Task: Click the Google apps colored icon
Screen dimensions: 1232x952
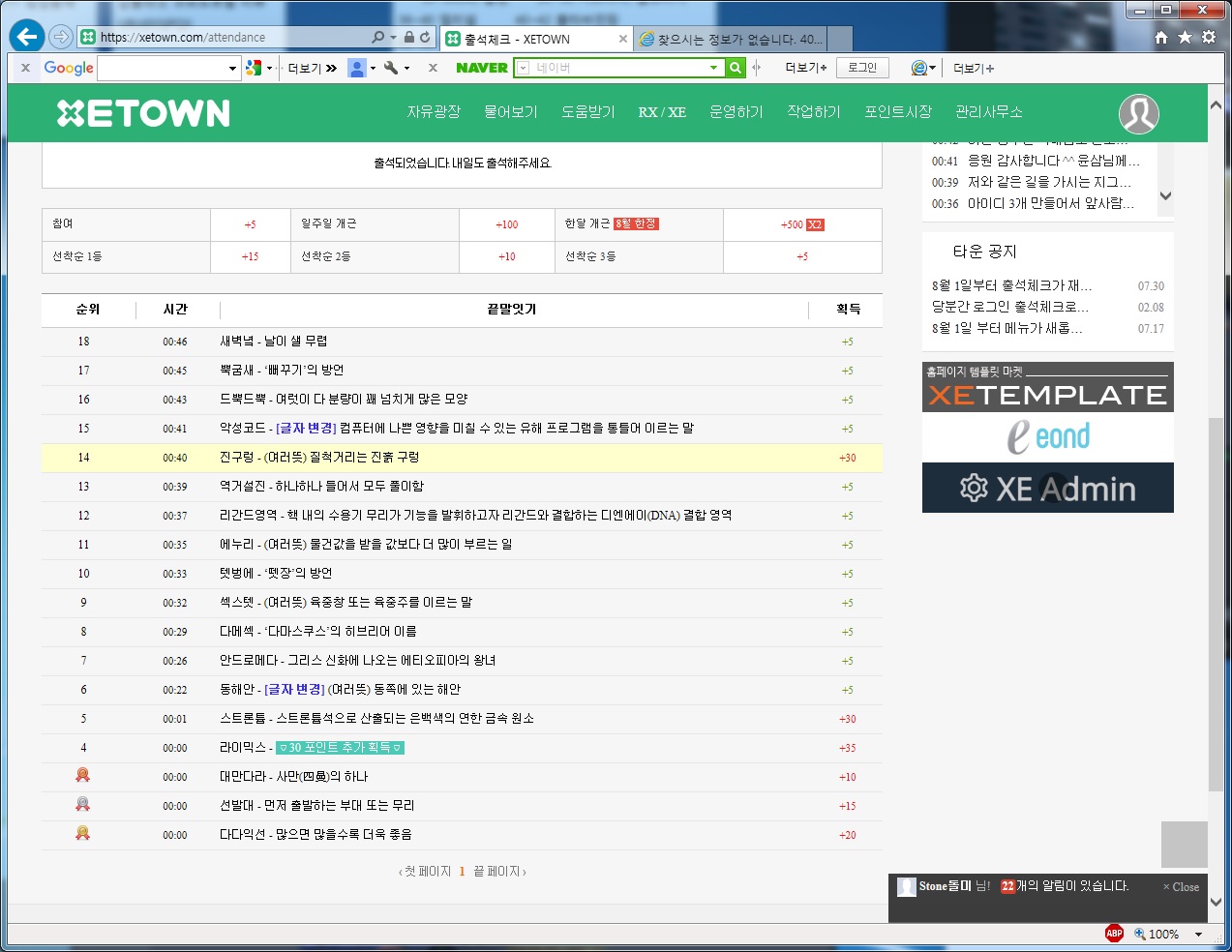Action: 254,68
